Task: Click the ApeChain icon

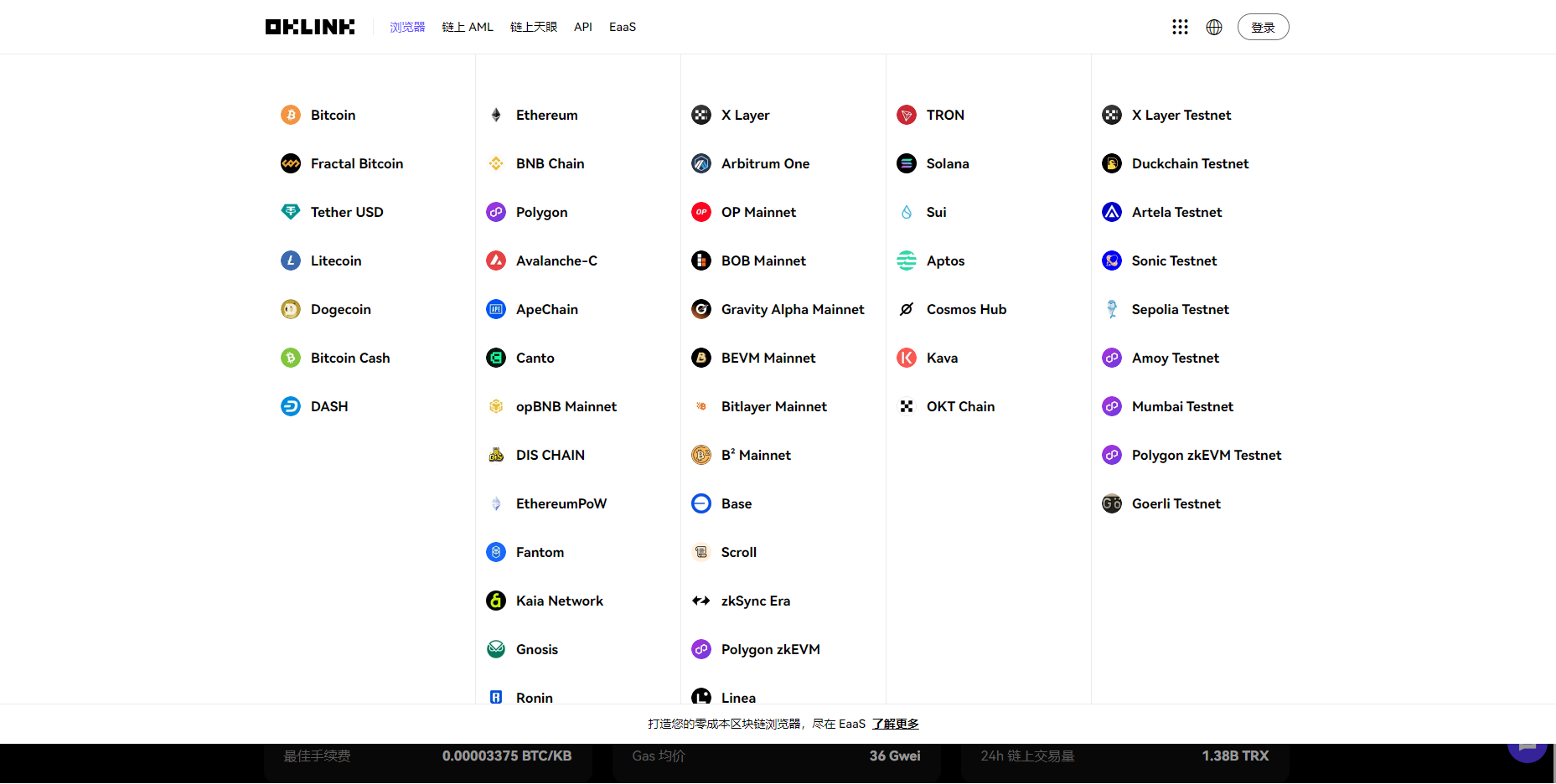Action: click(496, 309)
